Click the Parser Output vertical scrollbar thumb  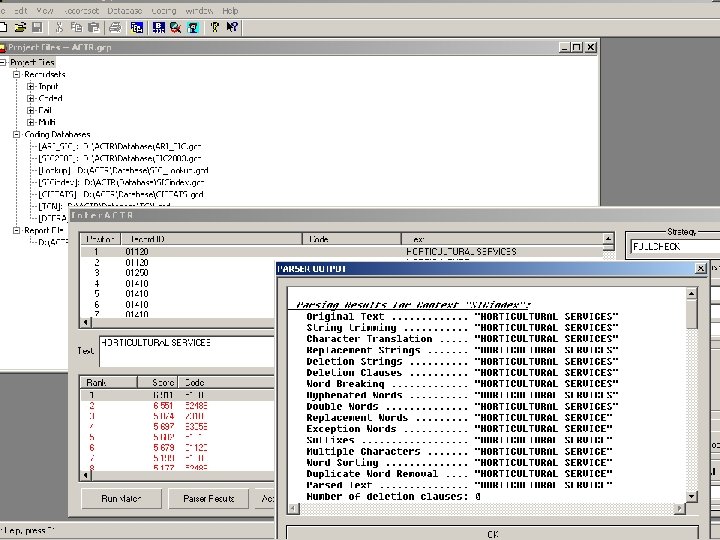(692, 314)
